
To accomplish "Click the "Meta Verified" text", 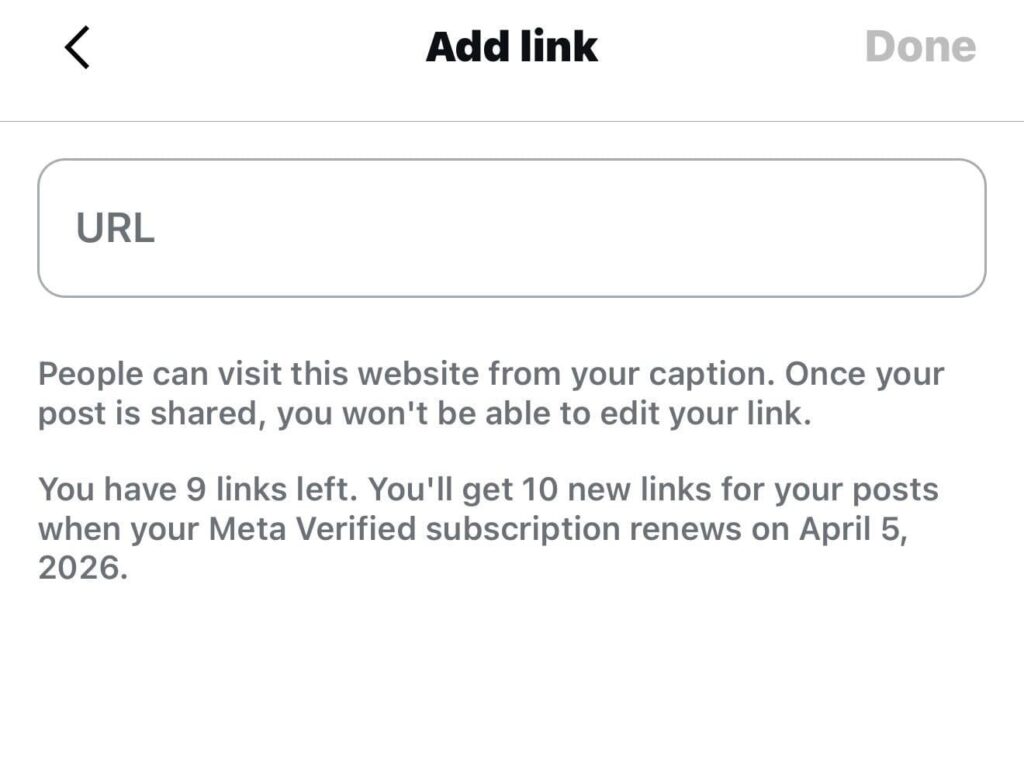I will (311, 529).
